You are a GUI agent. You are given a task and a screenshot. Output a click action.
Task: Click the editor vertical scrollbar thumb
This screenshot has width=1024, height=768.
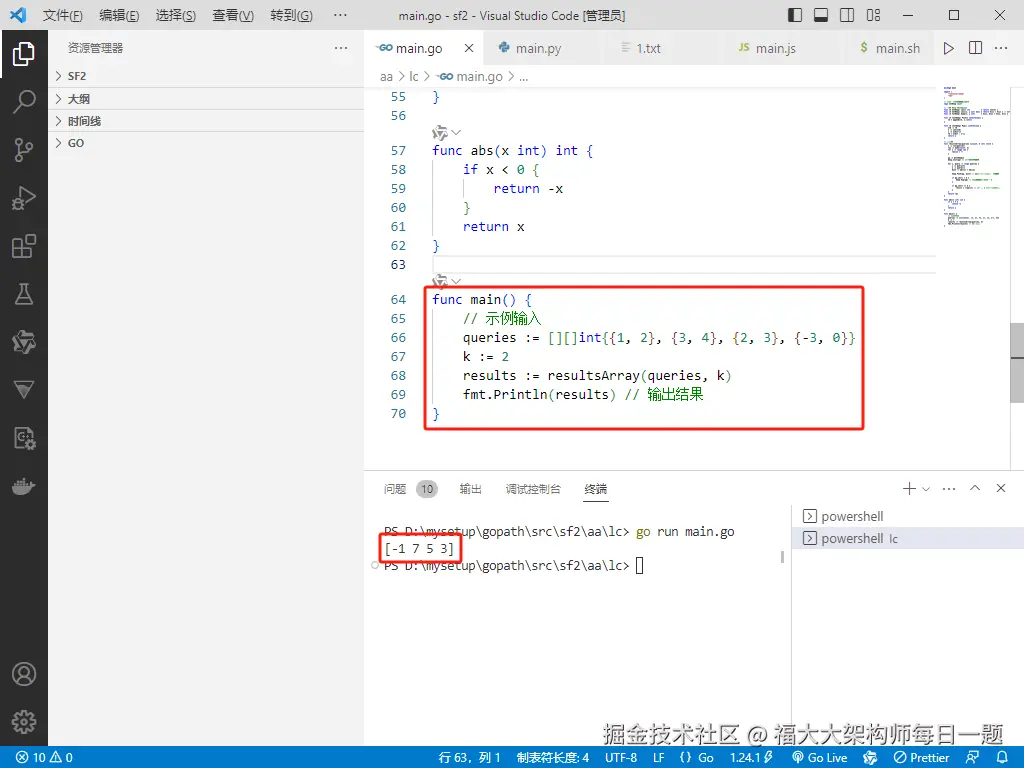[1017, 362]
